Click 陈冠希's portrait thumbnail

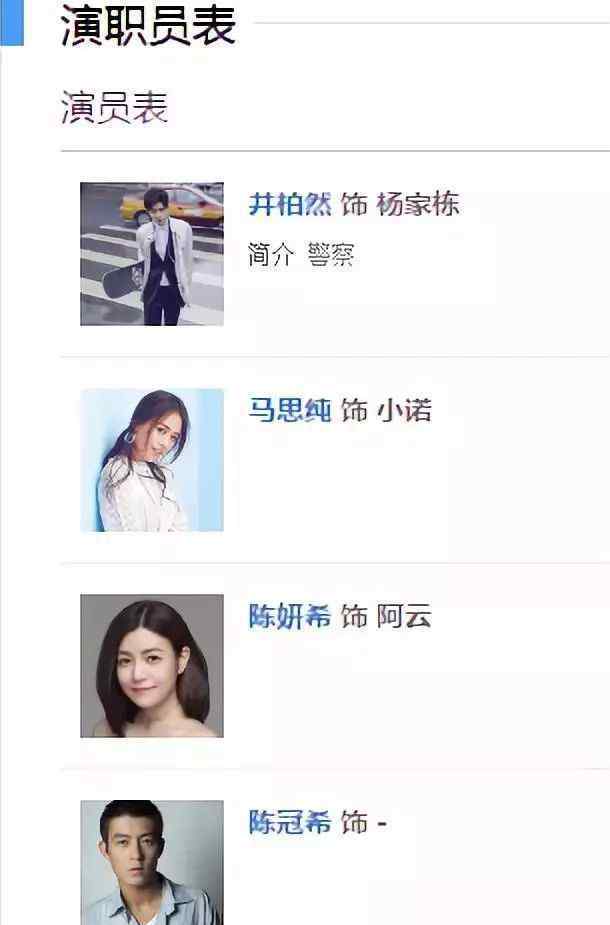click(x=152, y=862)
